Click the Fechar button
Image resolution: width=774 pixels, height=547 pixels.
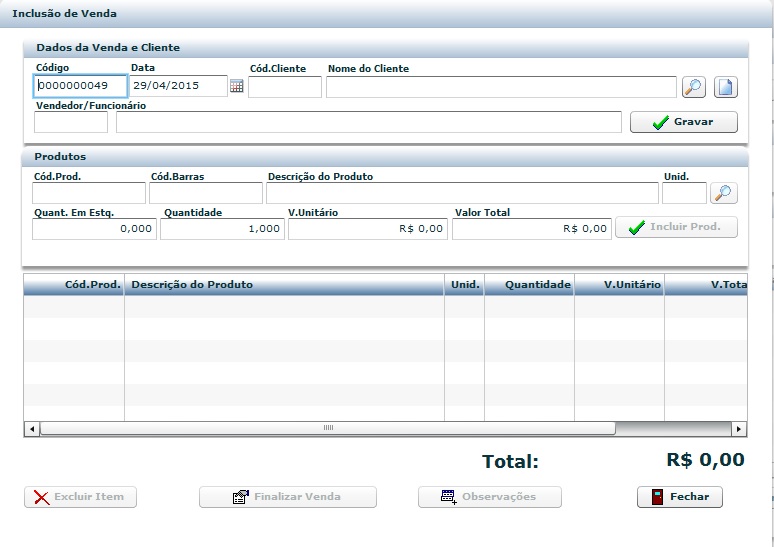click(679, 497)
